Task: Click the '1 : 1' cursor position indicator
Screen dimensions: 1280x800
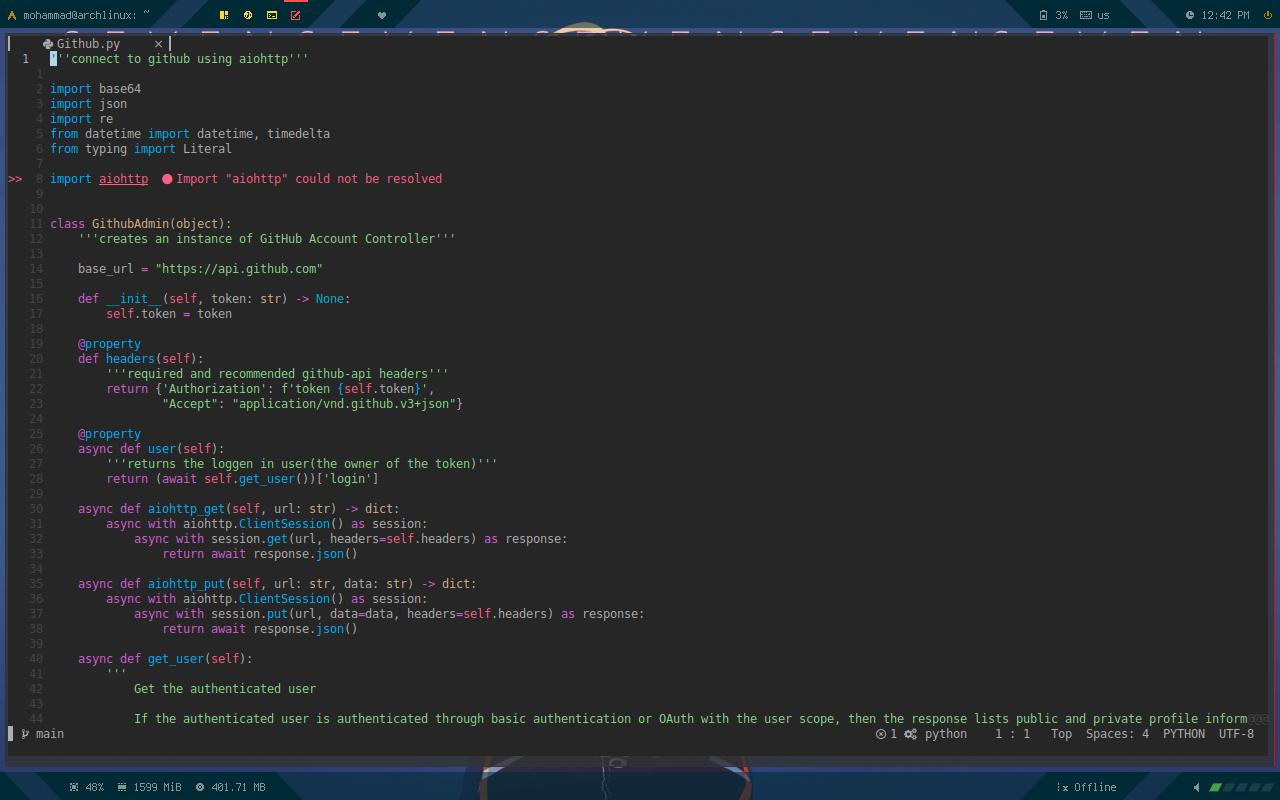Action: [x=1012, y=734]
